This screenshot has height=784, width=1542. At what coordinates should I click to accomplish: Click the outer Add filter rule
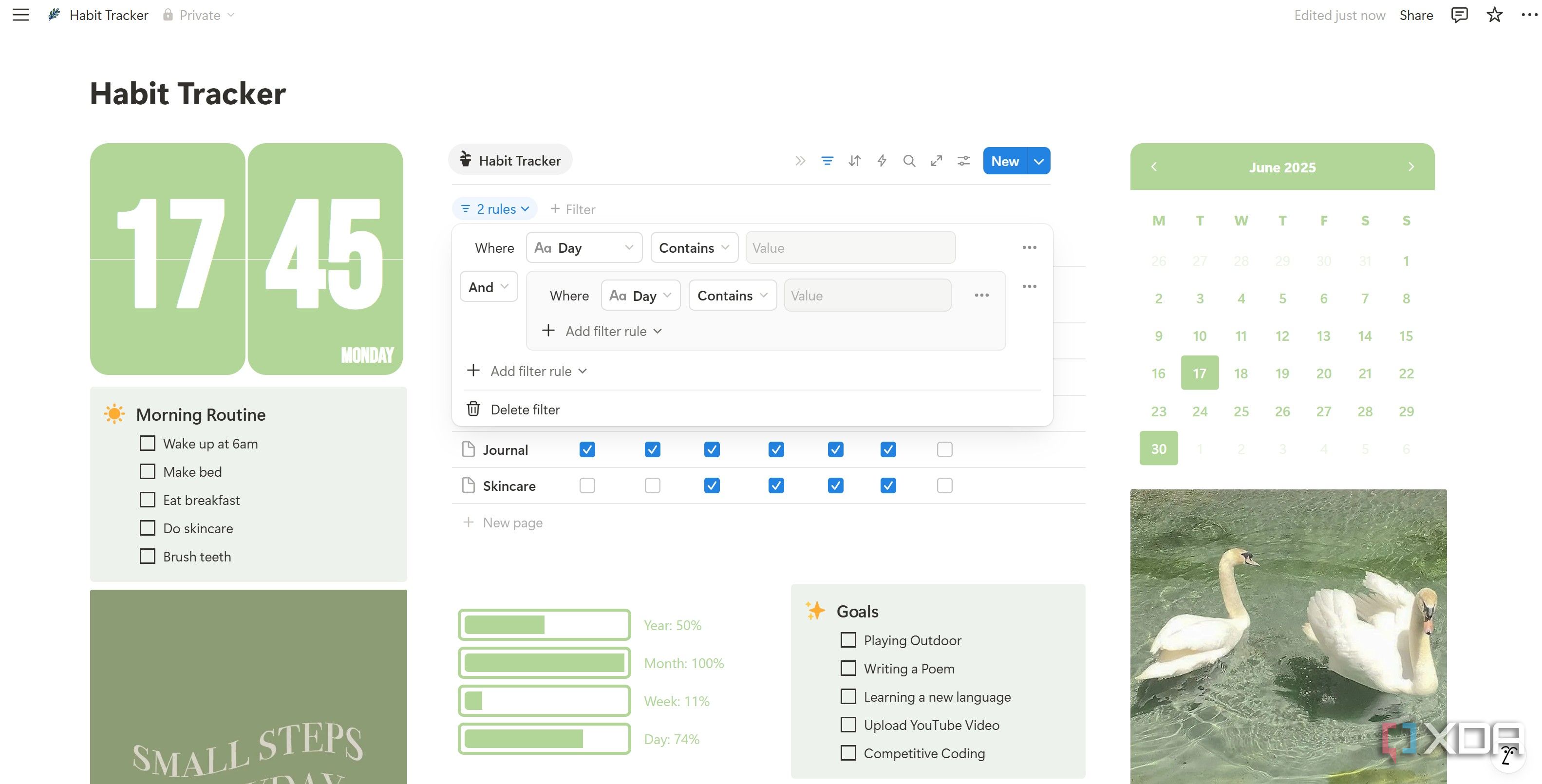527,371
